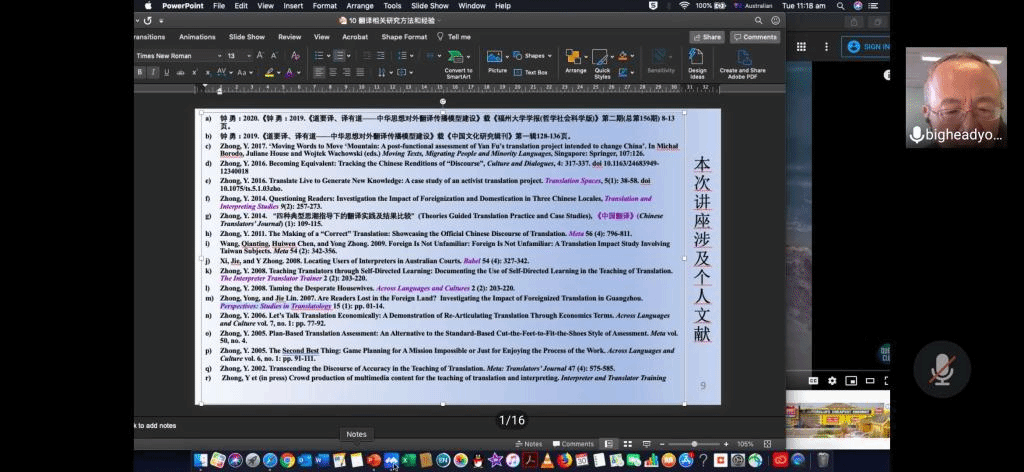Switch to Slide Sorter view

pyautogui.click(x=628, y=444)
